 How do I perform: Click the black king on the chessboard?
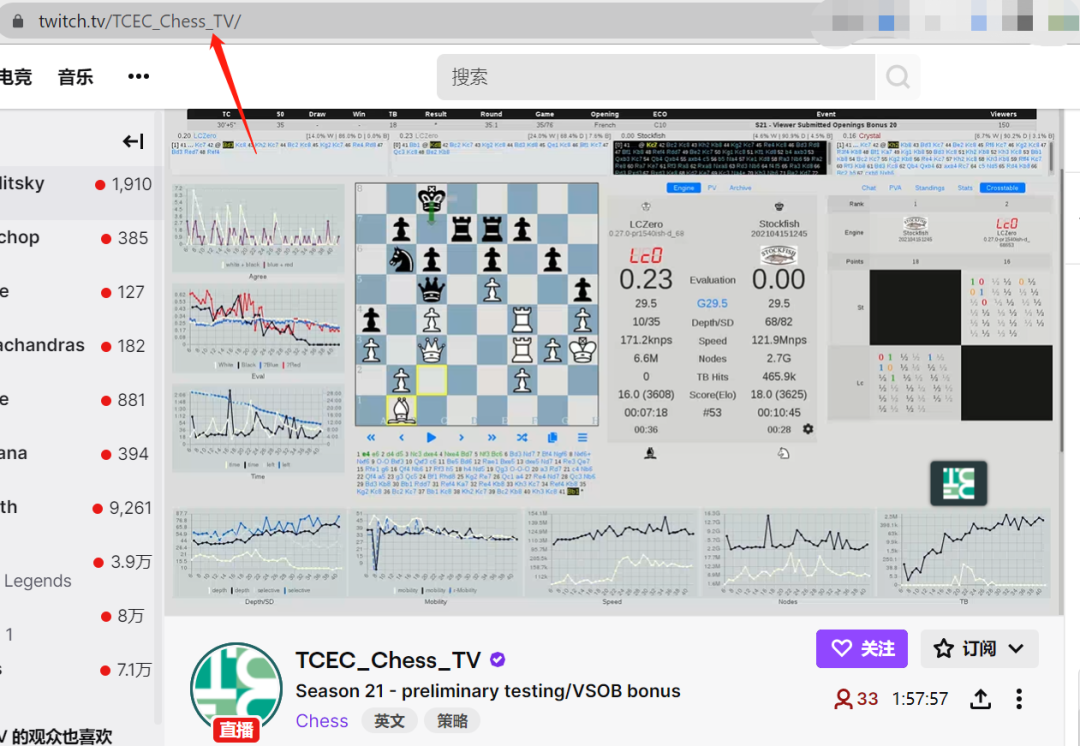(431, 198)
